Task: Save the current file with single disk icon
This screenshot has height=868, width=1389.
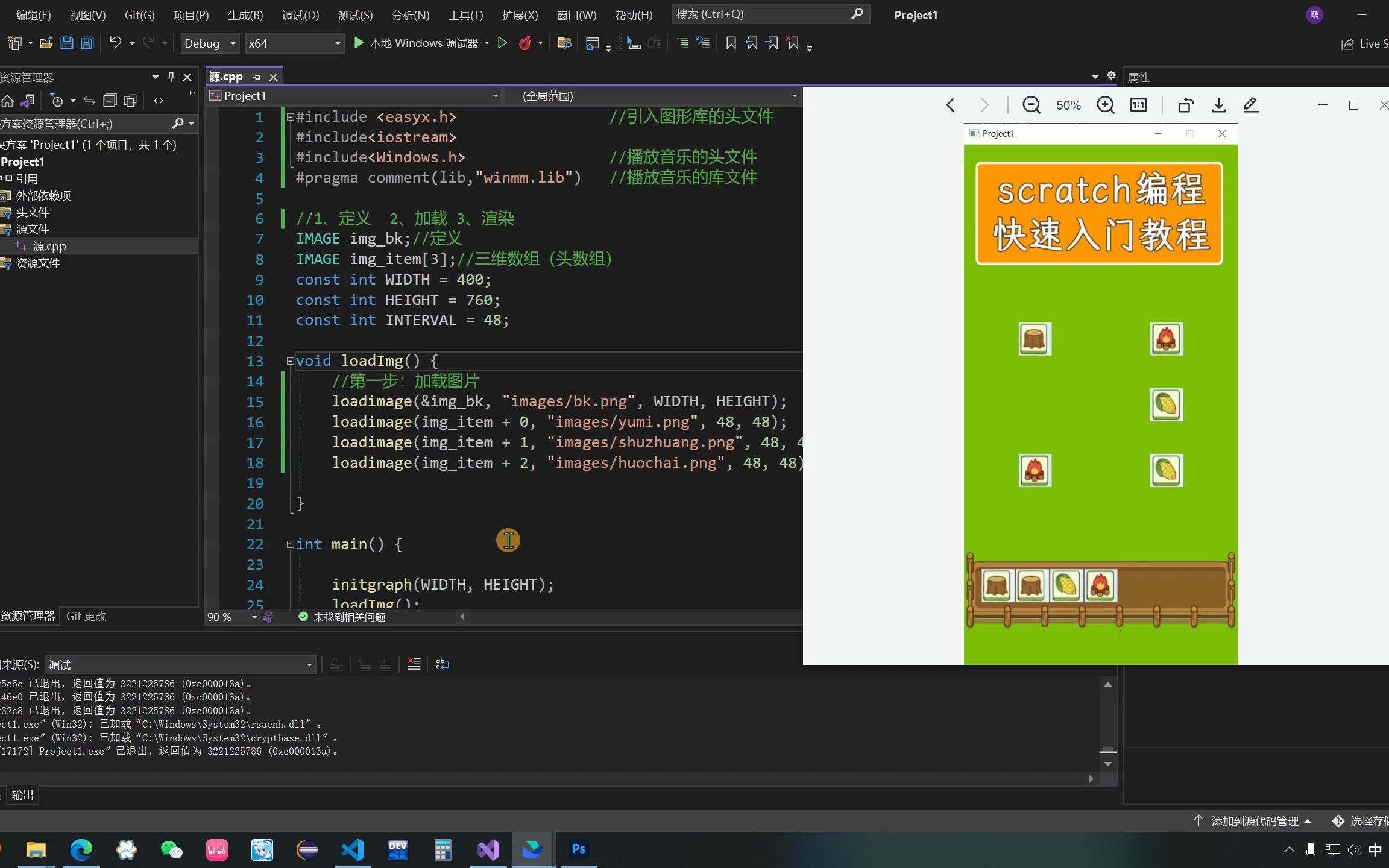Action: pyautogui.click(x=67, y=43)
